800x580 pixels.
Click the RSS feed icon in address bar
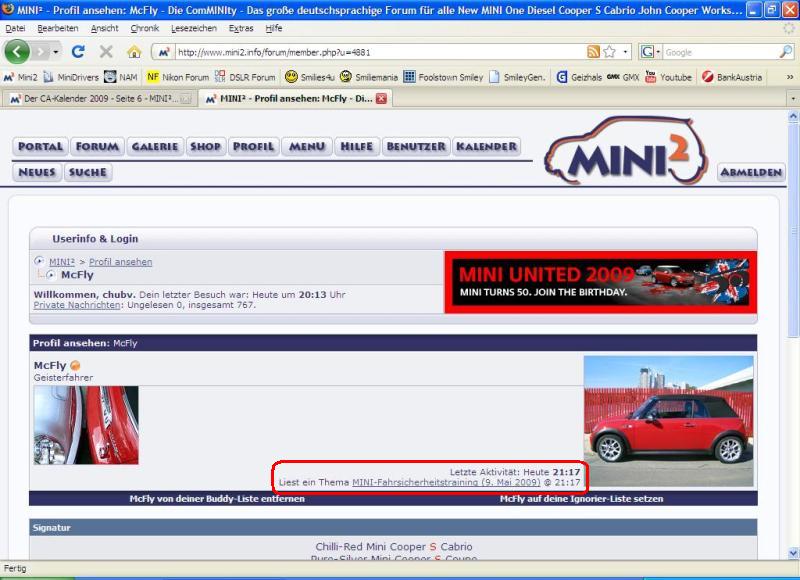593,51
